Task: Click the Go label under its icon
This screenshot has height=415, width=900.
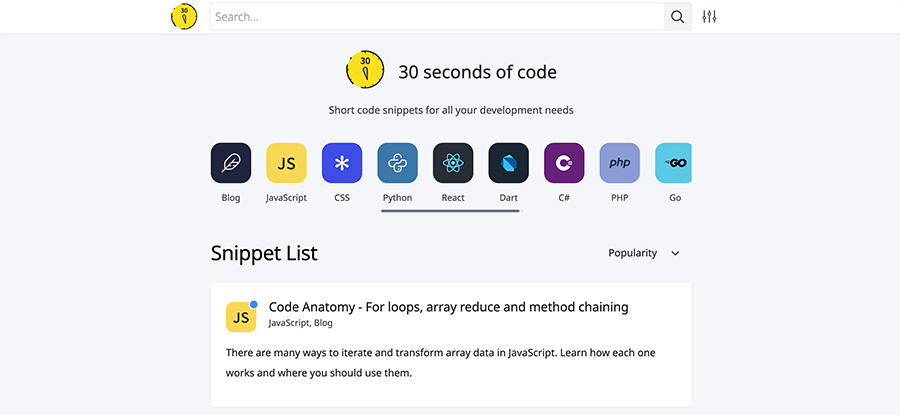Action: [675, 197]
